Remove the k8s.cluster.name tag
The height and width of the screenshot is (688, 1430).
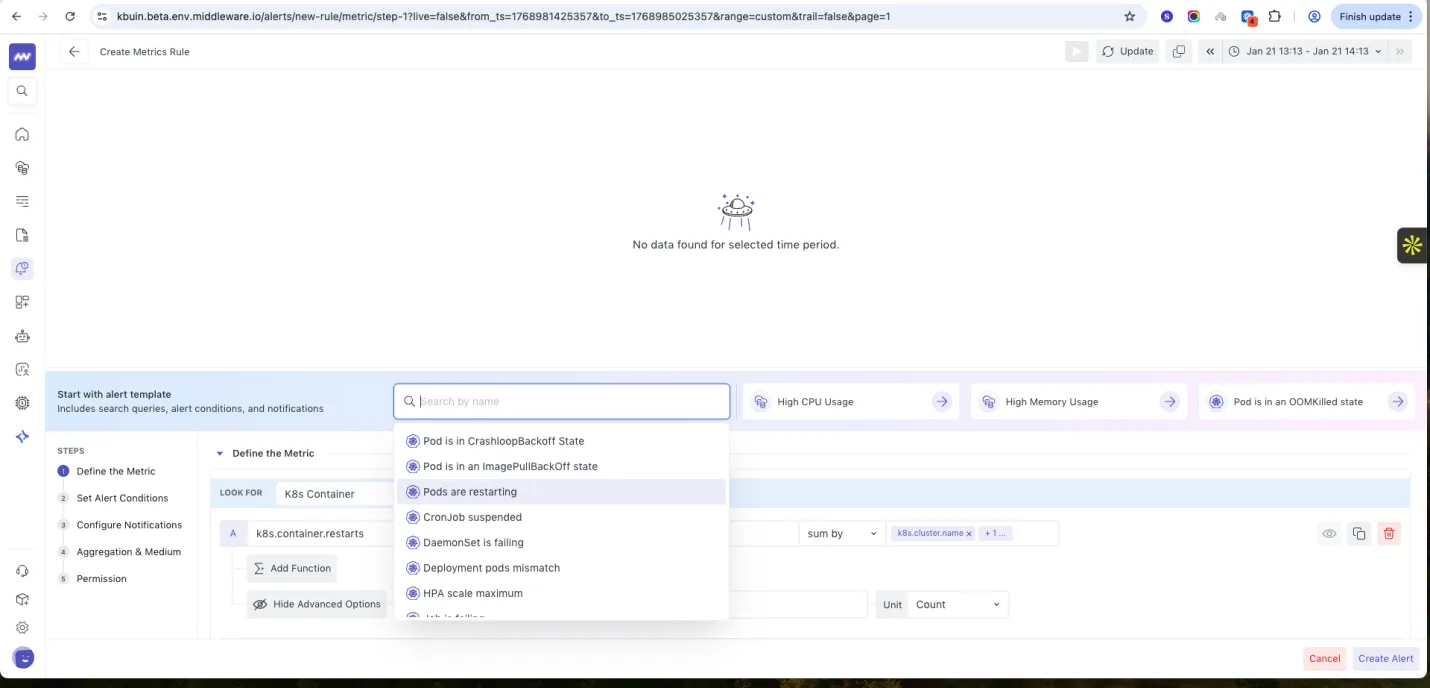coord(969,534)
